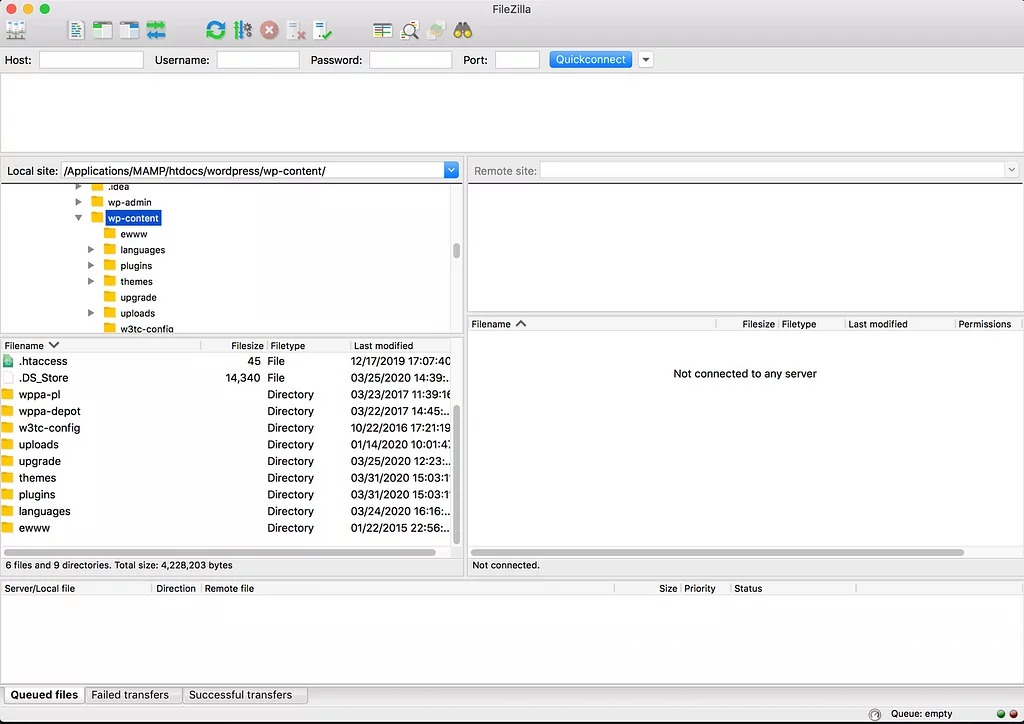Toggle the directory comparison icon

click(409, 30)
